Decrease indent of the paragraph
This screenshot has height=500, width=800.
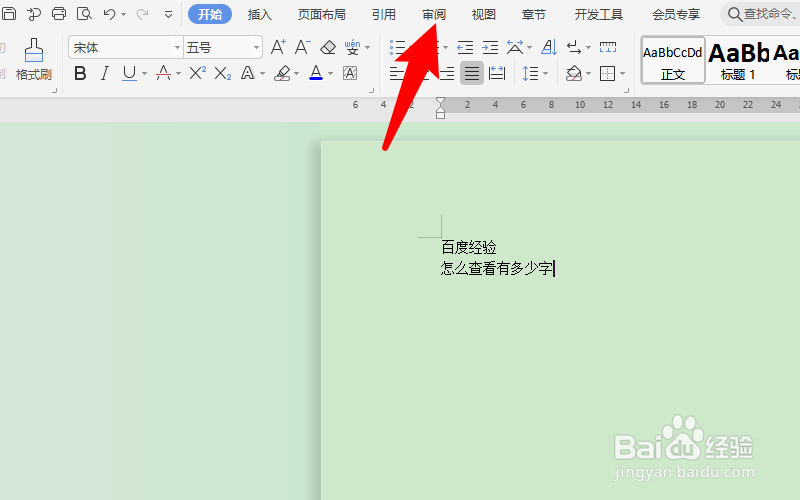pos(465,47)
